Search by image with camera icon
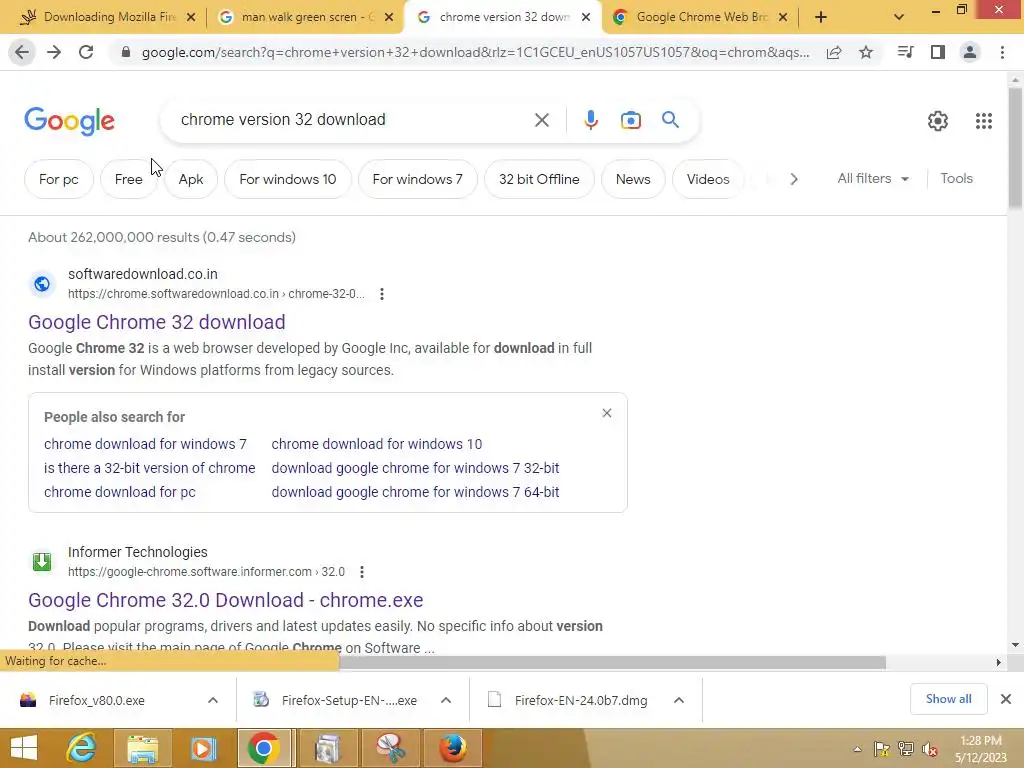Viewport: 1024px width, 768px height. click(631, 120)
